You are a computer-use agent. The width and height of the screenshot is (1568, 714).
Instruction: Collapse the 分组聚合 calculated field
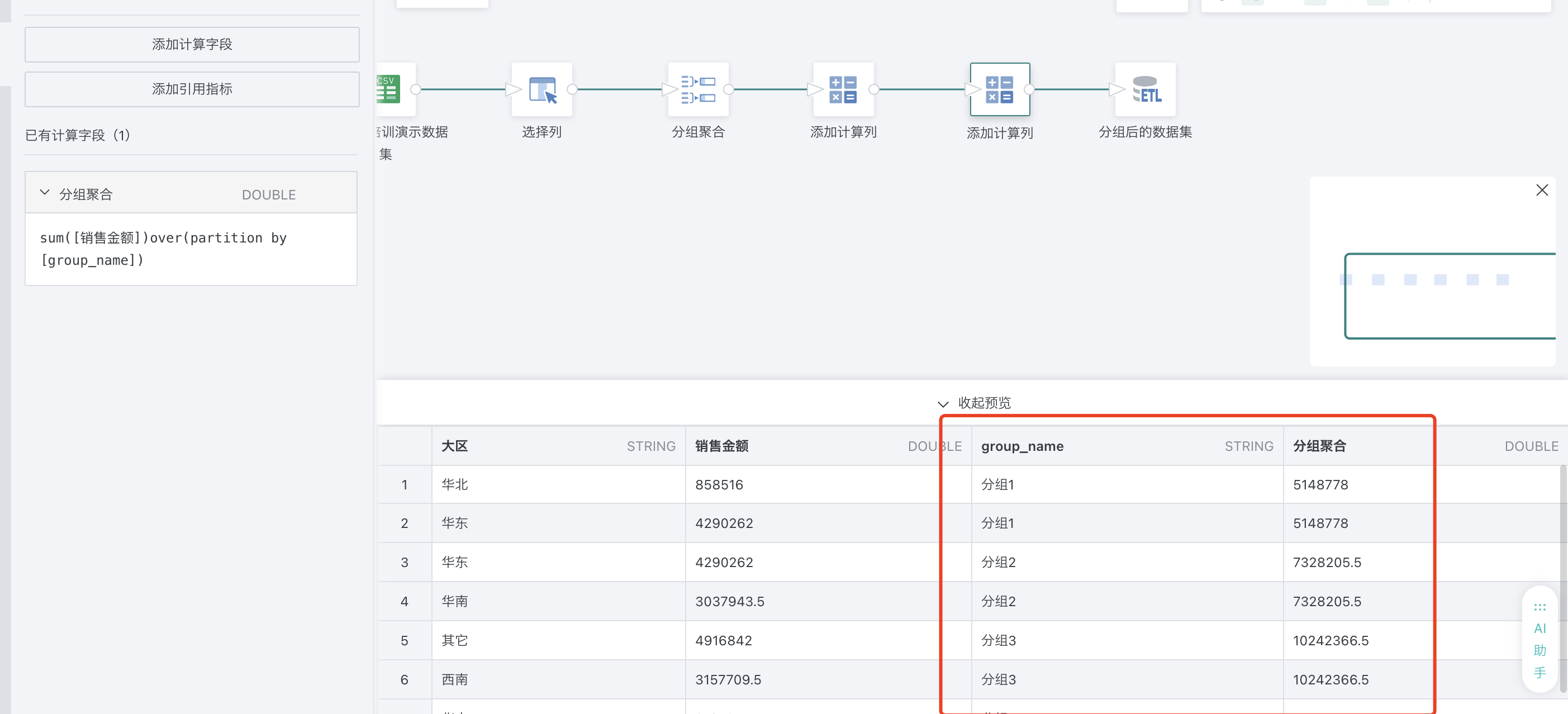point(45,193)
